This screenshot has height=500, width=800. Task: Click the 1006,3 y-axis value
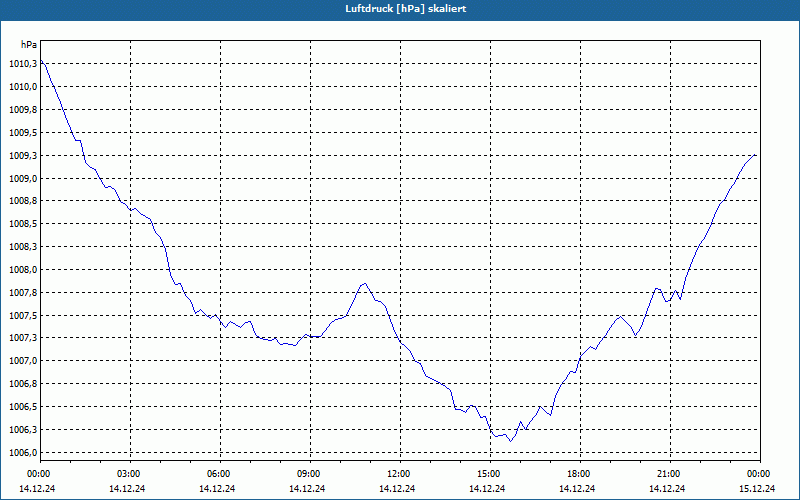pos(23,430)
